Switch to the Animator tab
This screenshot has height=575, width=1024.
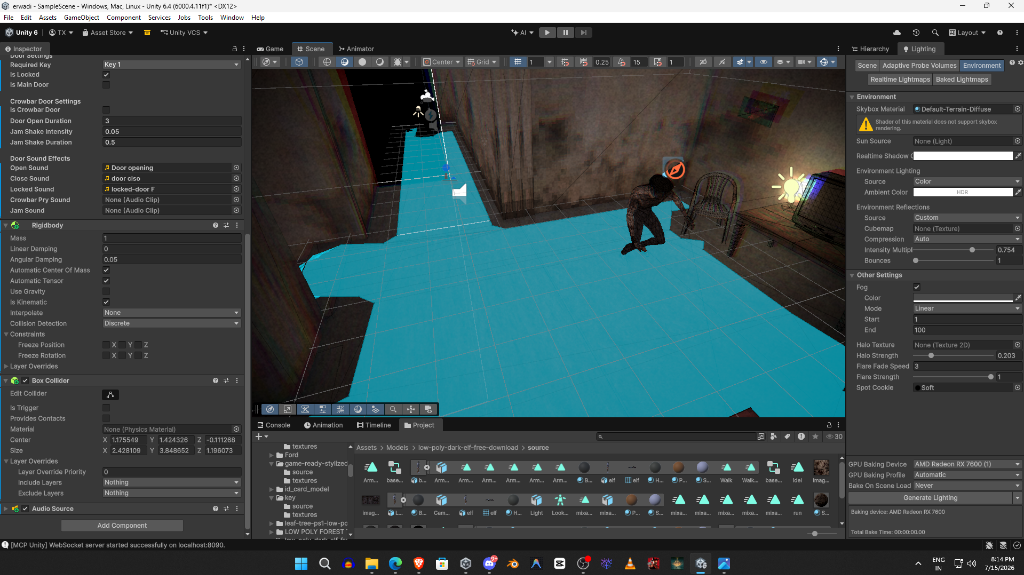pos(356,49)
